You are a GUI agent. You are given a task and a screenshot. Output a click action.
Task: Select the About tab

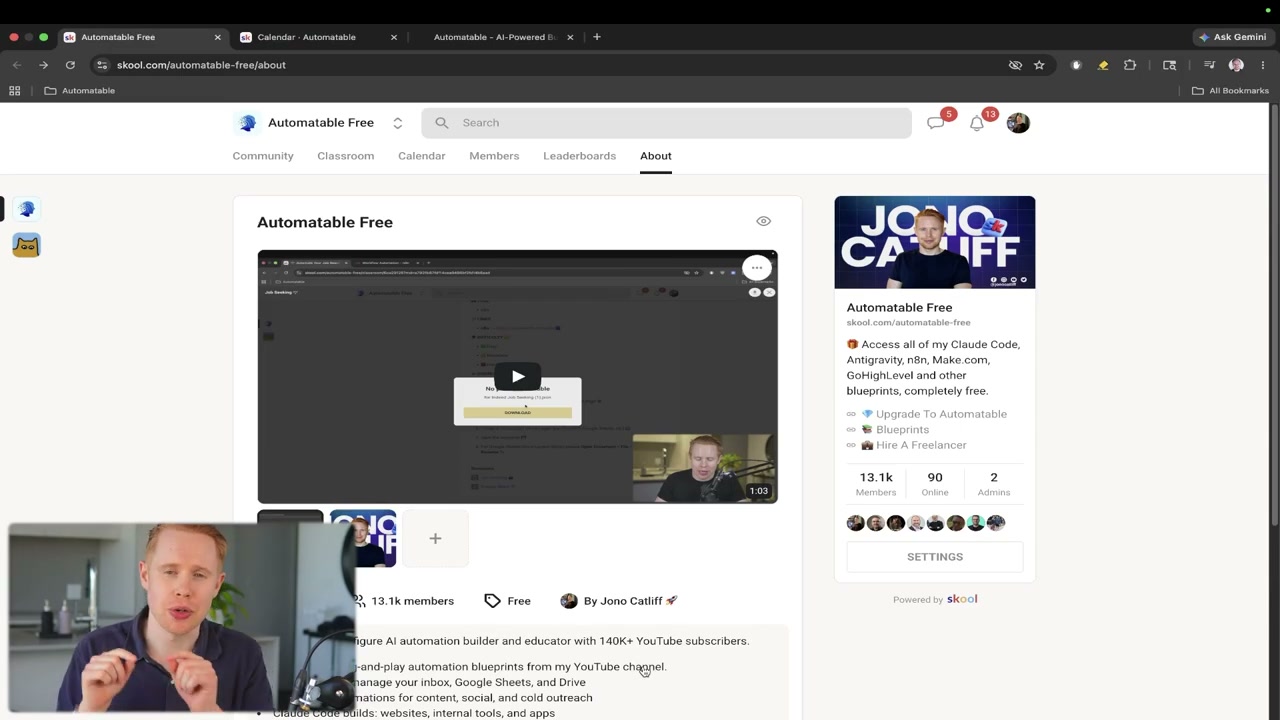coord(656,156)
